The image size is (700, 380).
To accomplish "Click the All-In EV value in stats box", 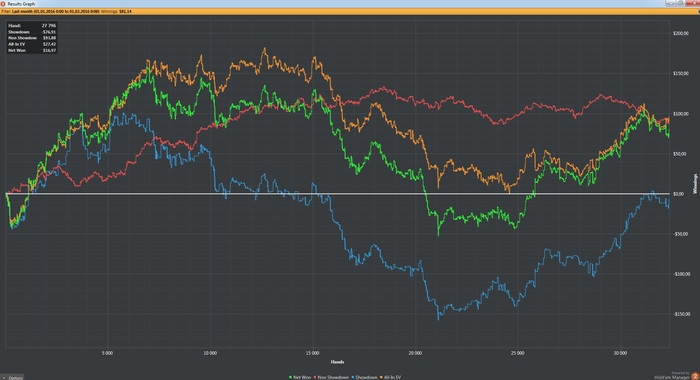I will [x=50, y=44].
